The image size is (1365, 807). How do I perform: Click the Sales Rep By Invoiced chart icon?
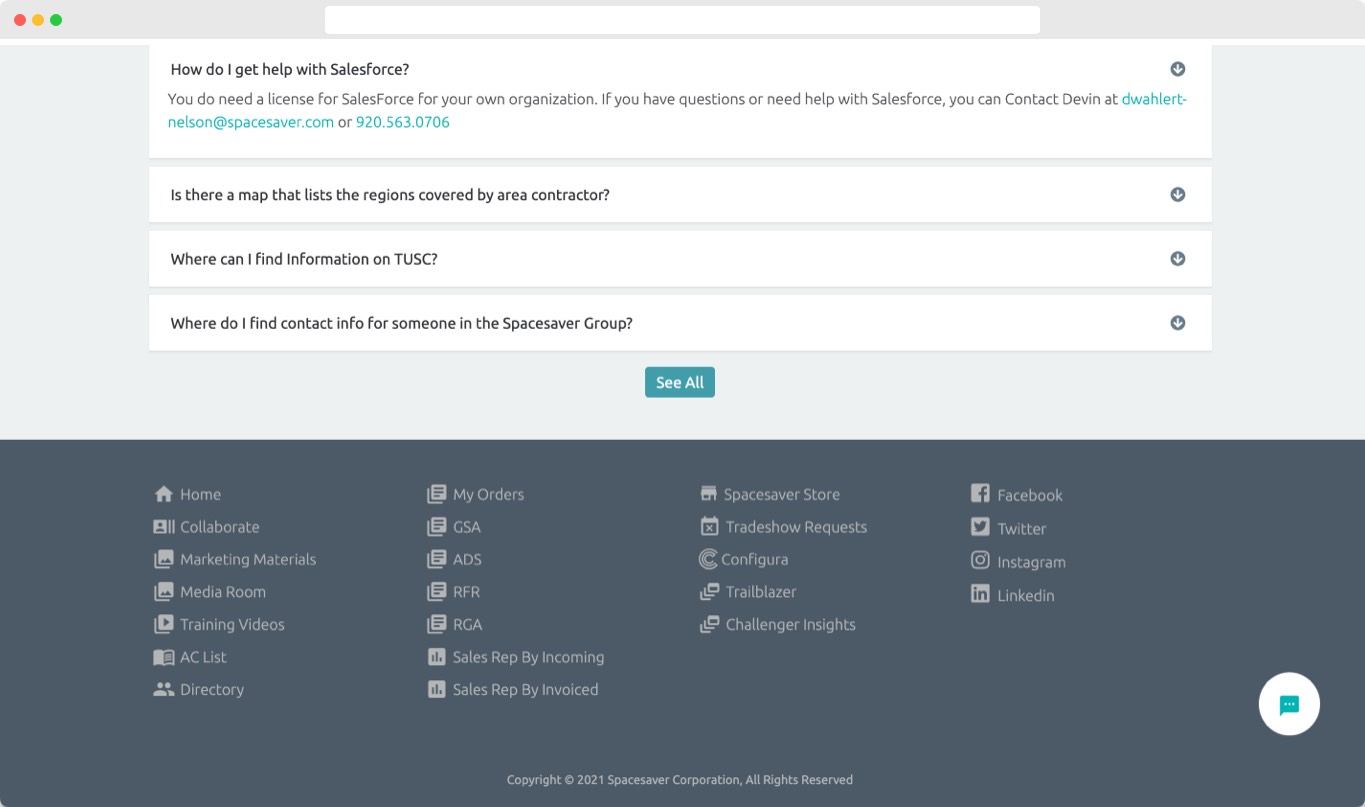click(437, 689)
